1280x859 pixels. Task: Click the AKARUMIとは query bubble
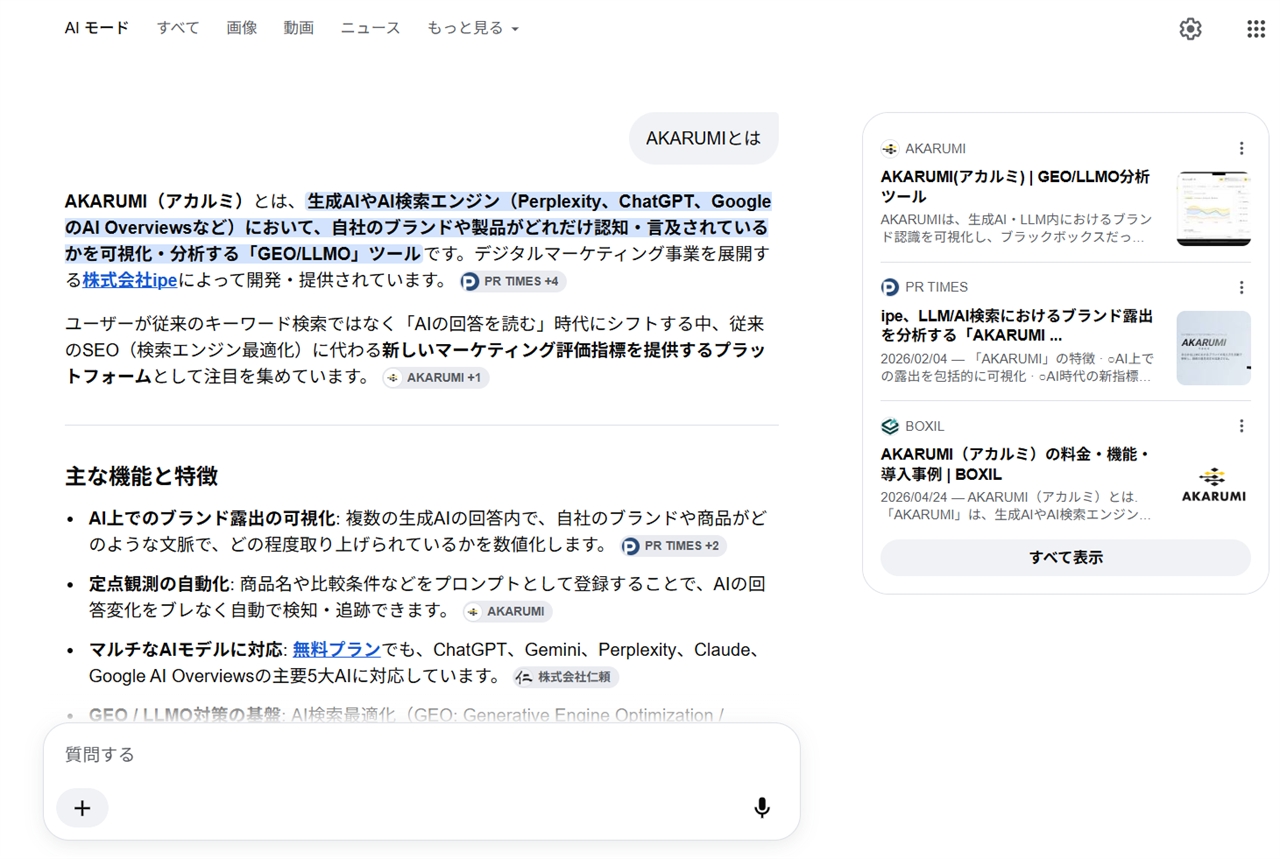[x=703, y=138]
